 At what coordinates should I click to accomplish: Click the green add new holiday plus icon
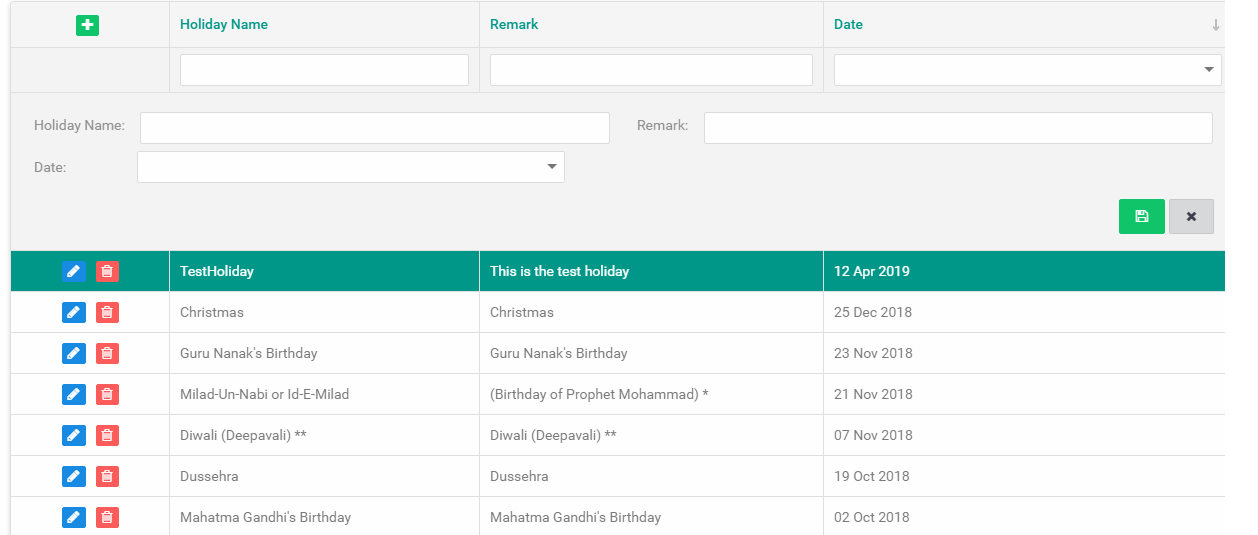pyautogui.click(x=87, y=25)
